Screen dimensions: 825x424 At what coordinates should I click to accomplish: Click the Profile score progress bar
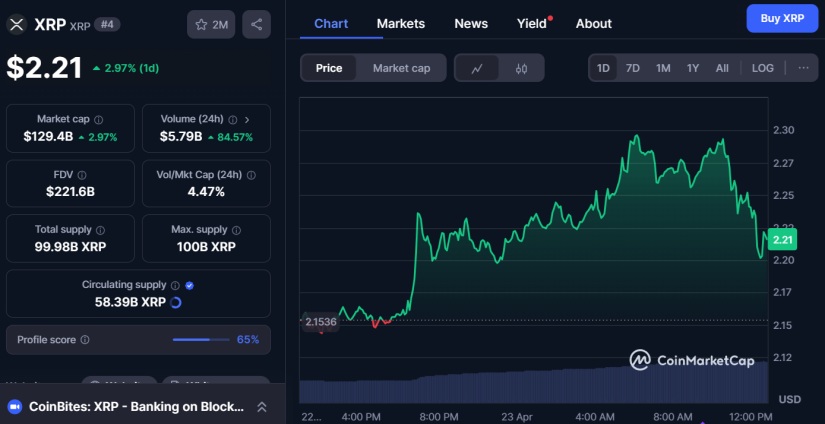coord(201,340)
